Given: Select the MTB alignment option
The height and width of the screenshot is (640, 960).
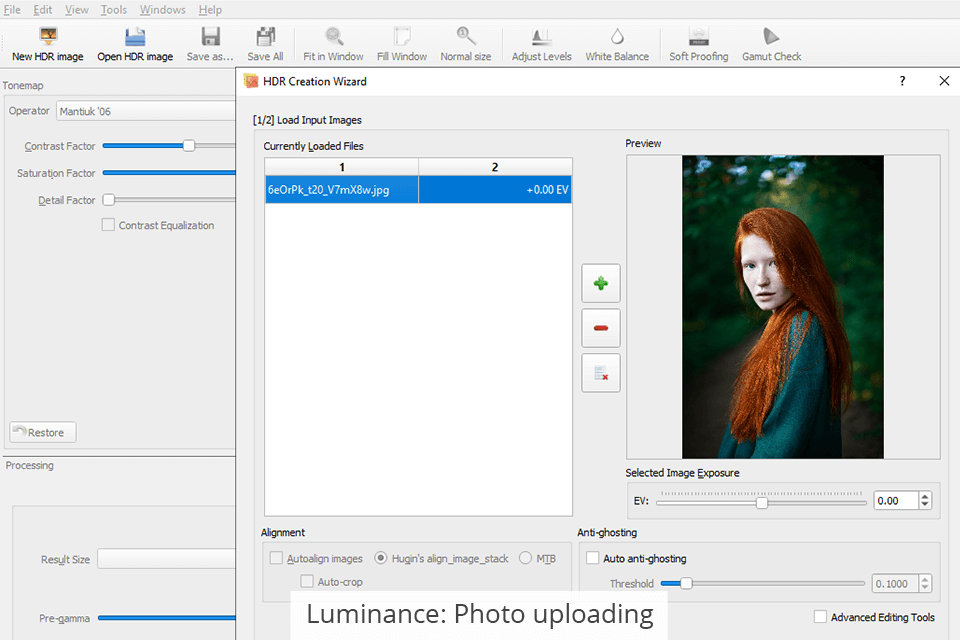Looking at the screenshot, I should pyautogui.click(x=525, y=558).
